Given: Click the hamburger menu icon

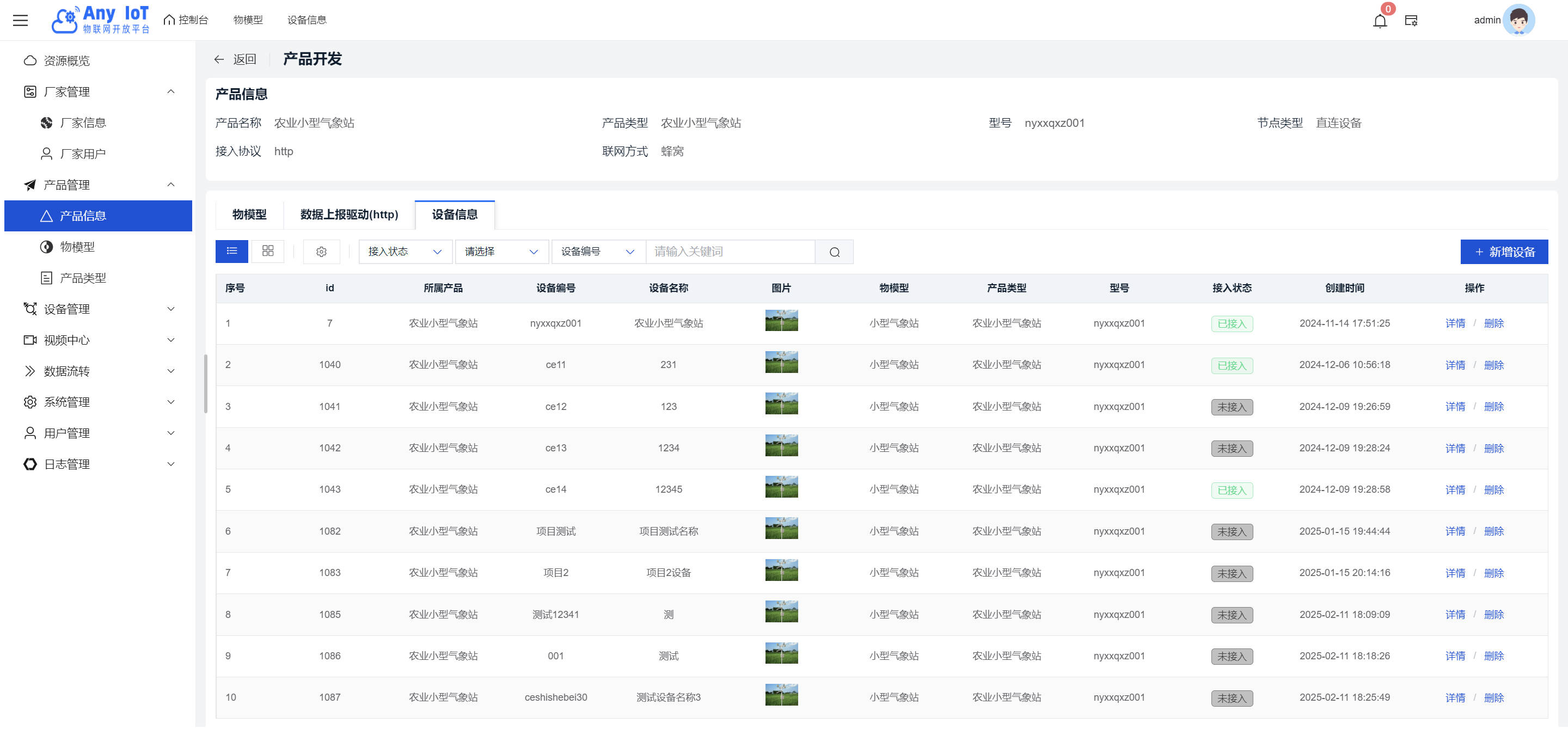Looking at the screenshot, I should pos(20,20).
